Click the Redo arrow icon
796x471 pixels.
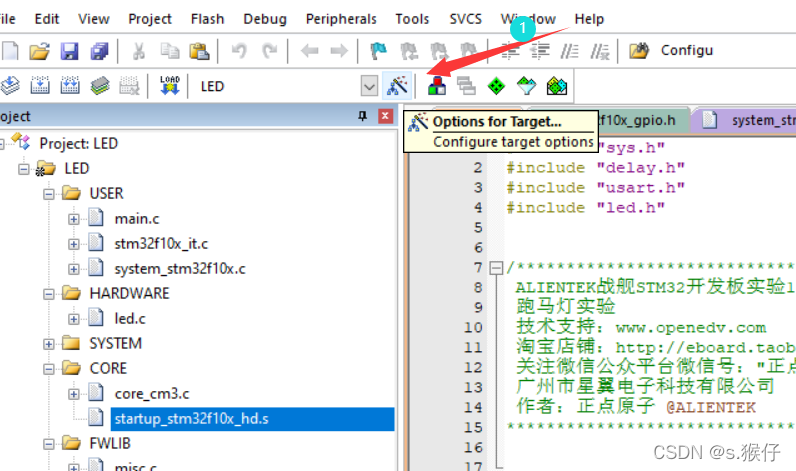pos(270,51)
